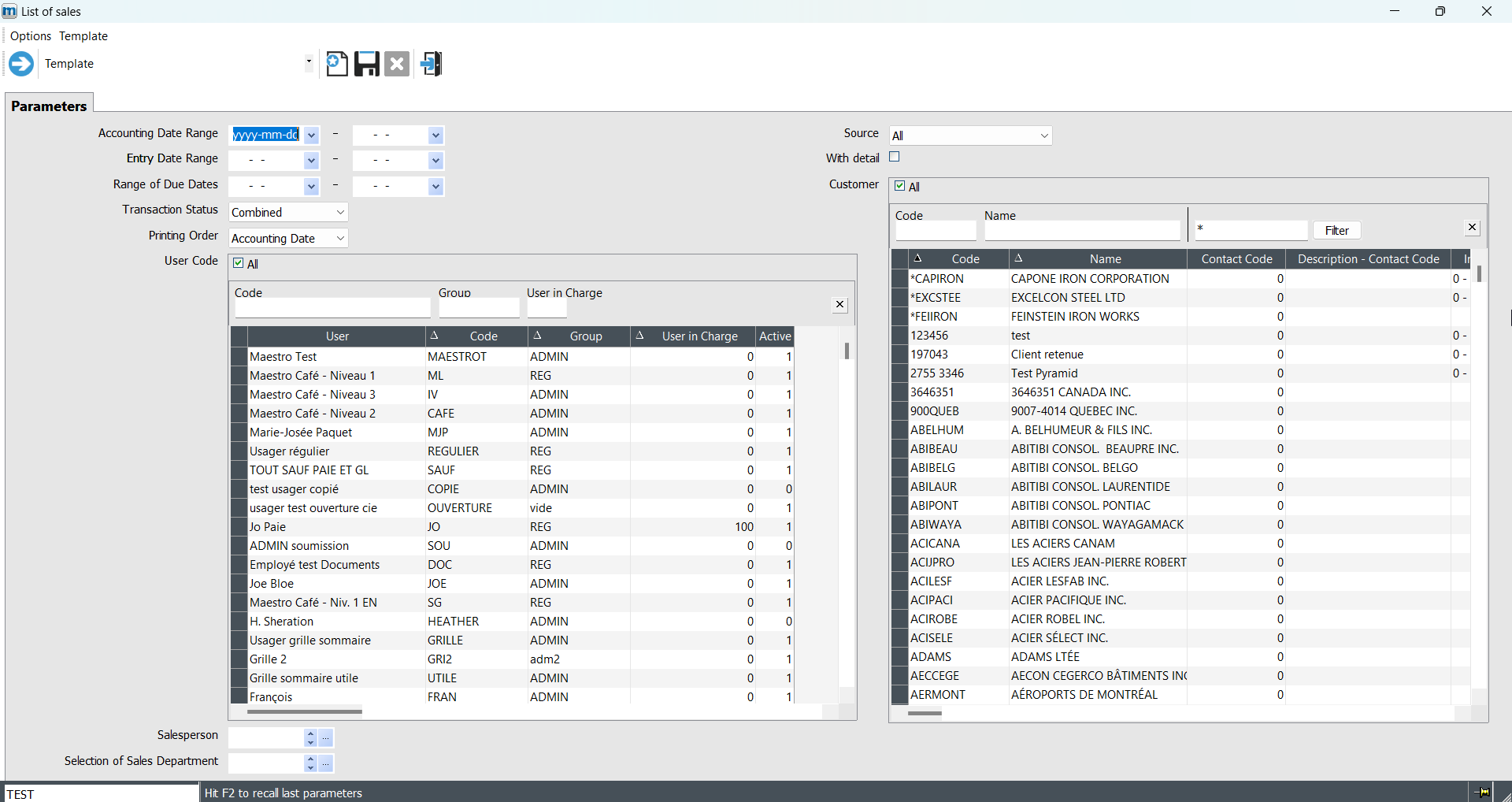Click the delete template X icon
Image resolution: width=1512 pixels, height=802 pixels.
[x=397, y=64]
